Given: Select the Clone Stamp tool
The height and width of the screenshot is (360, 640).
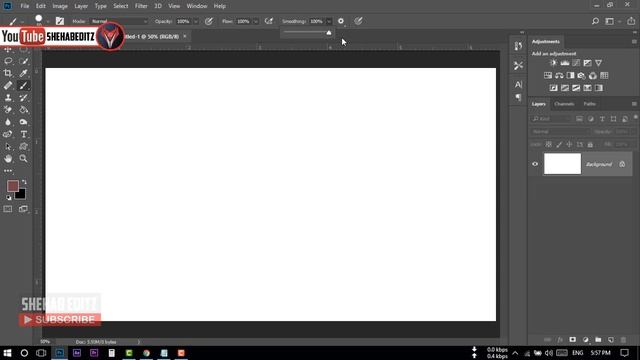Looking at the screenshot, I should tap(8, 98).
